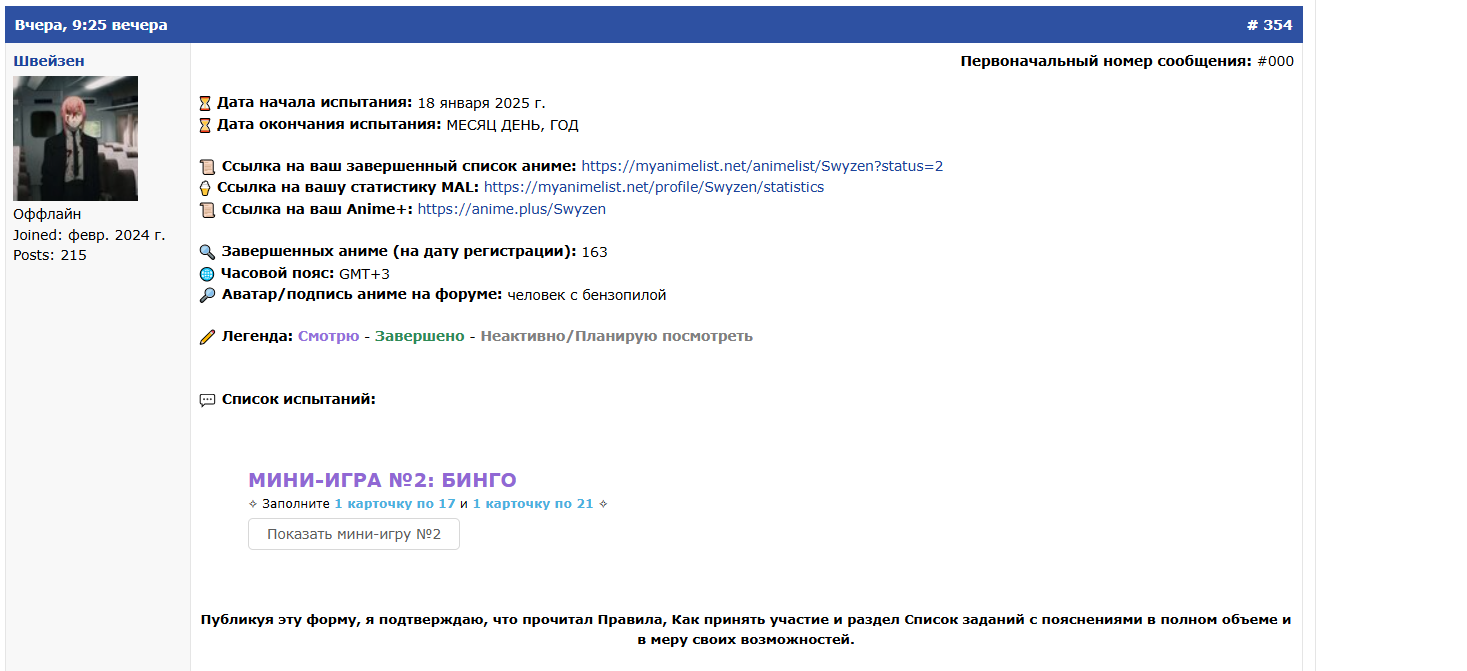Click the post timestamp 'Вчера, 9:25 вечера'

(91, 25)
